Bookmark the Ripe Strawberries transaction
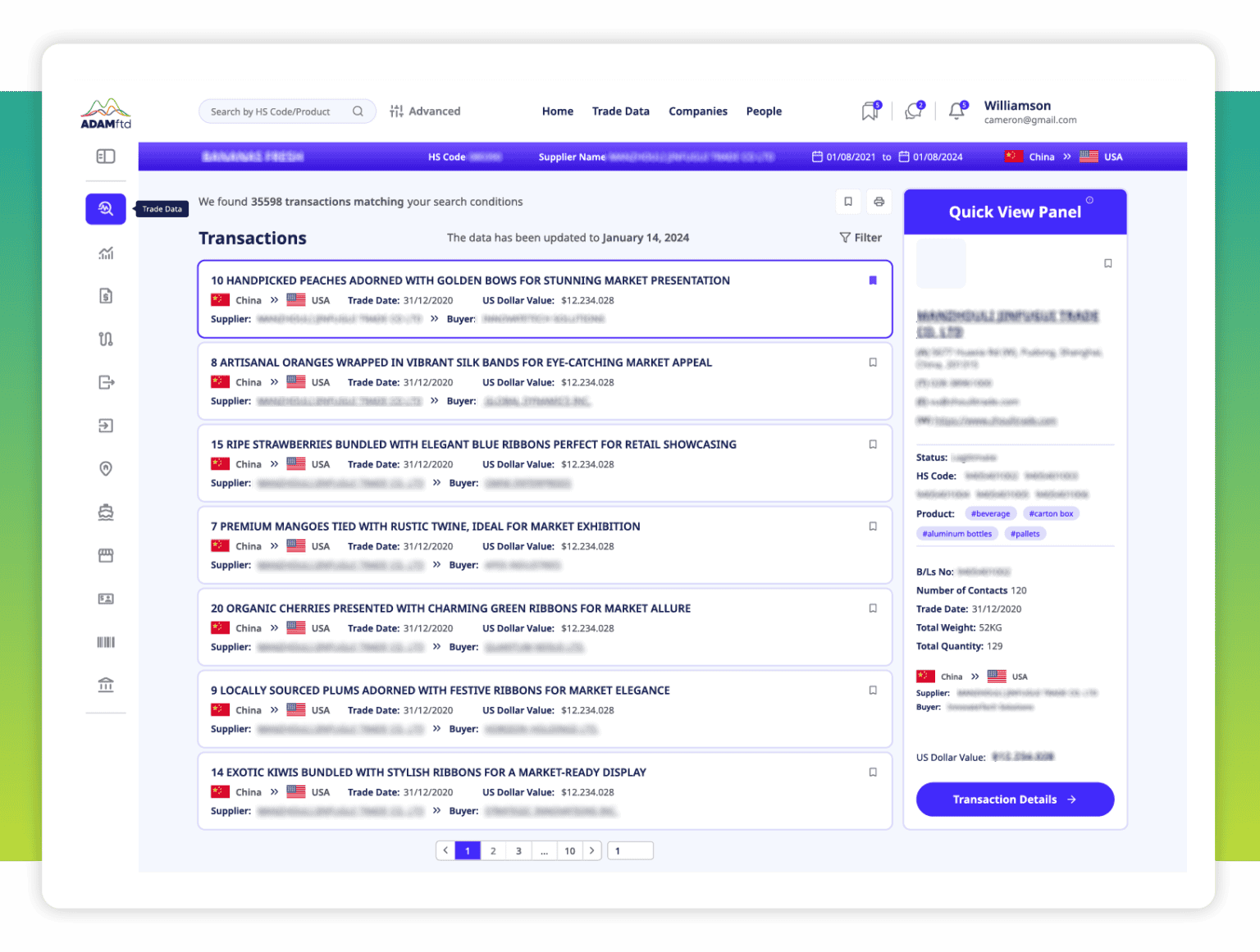 pos(873,444)
